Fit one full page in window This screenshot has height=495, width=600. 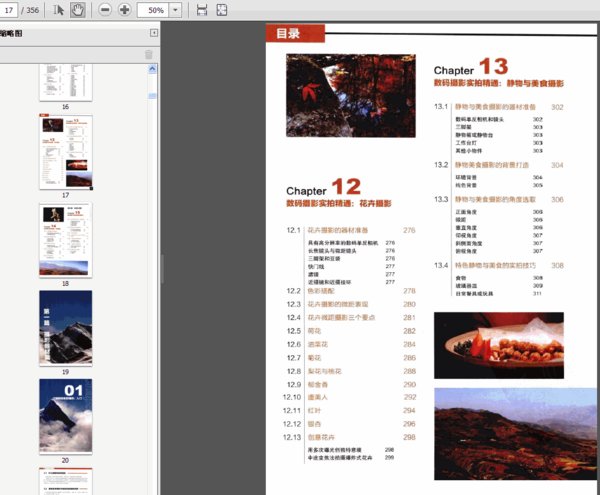pyautogui.click(x=222, y=10)
